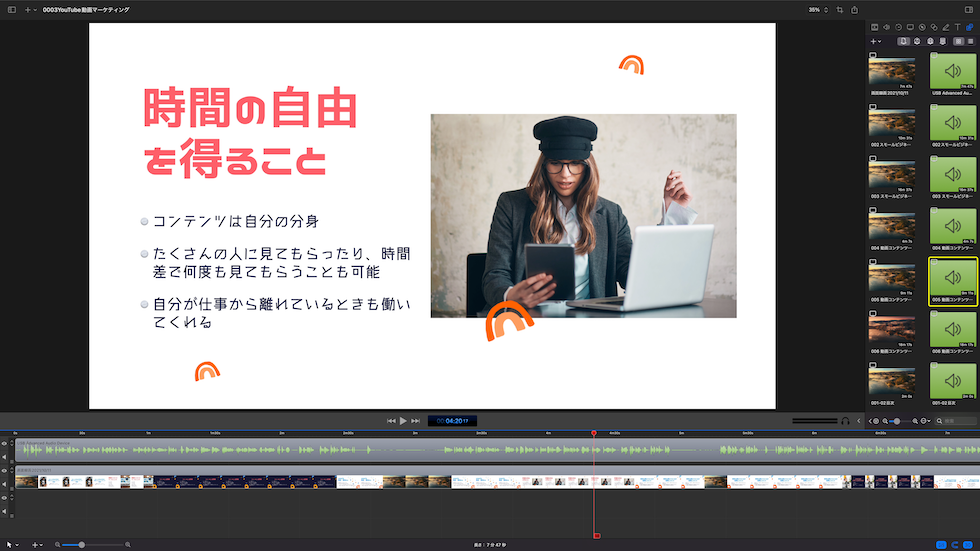Screen dimensions: 980x551
Task: Collapse the media panel with the chevron
Action: coord(859,421)
